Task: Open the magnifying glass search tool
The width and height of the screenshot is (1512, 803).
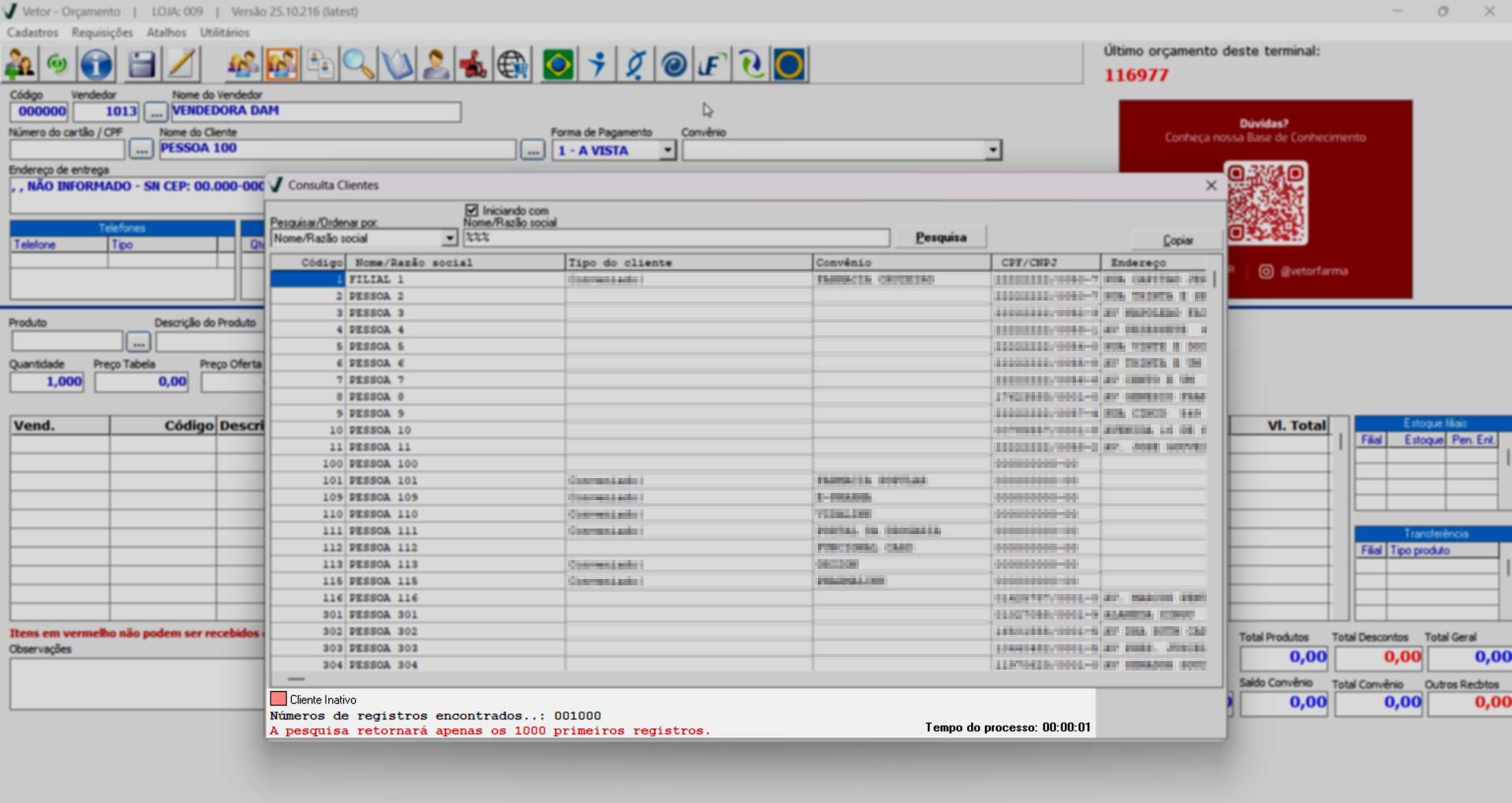Action: click(358, 65)
